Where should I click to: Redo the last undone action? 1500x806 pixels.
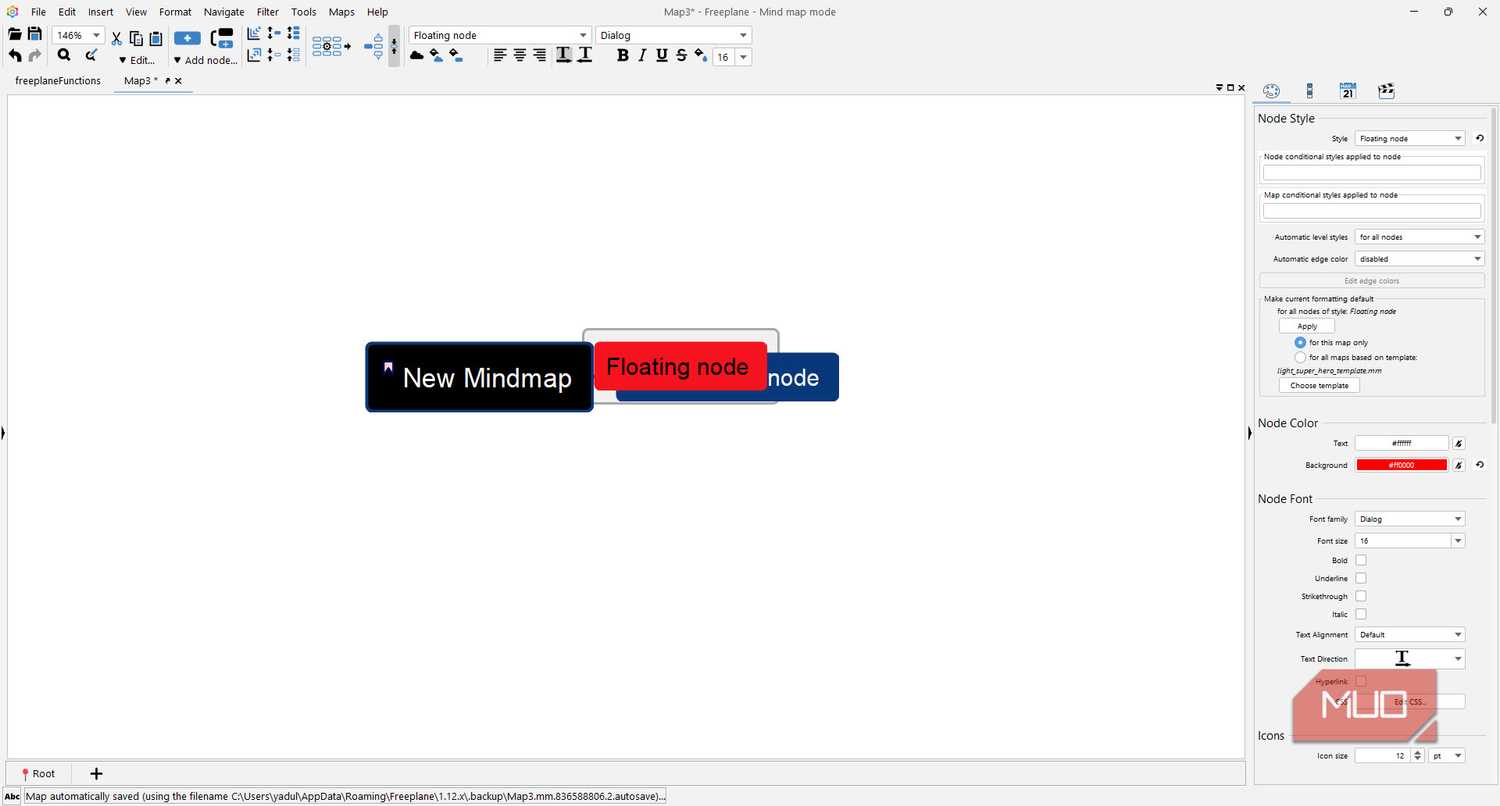click(35, 56)
